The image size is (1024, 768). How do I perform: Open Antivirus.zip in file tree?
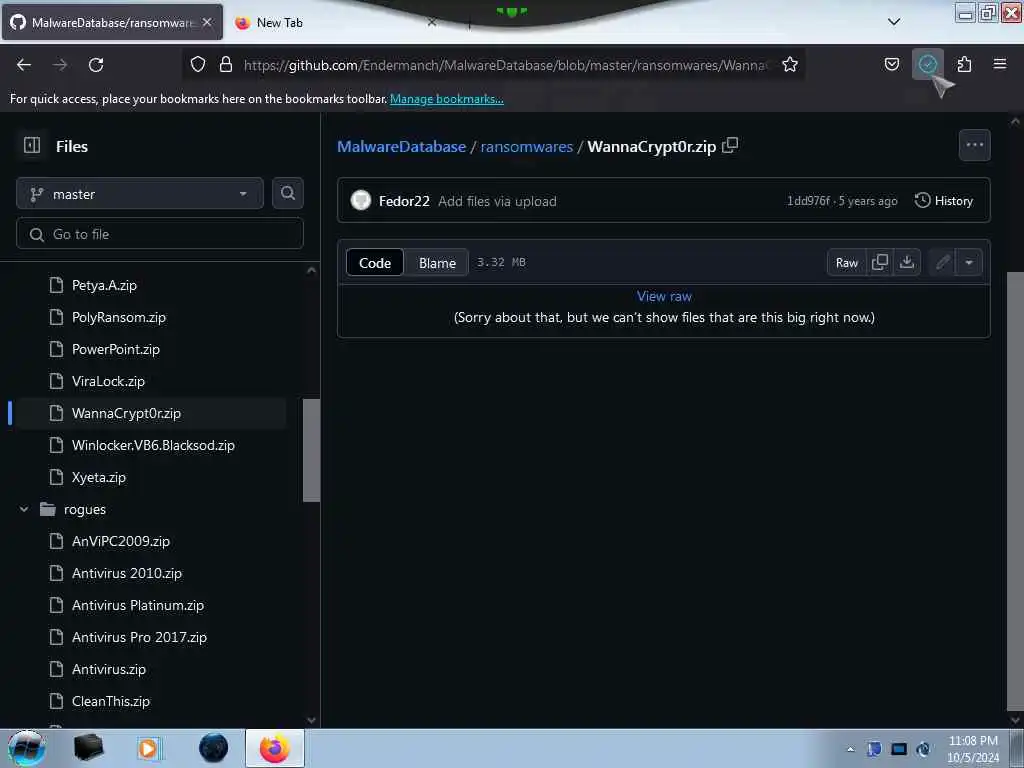click(109, 669)
